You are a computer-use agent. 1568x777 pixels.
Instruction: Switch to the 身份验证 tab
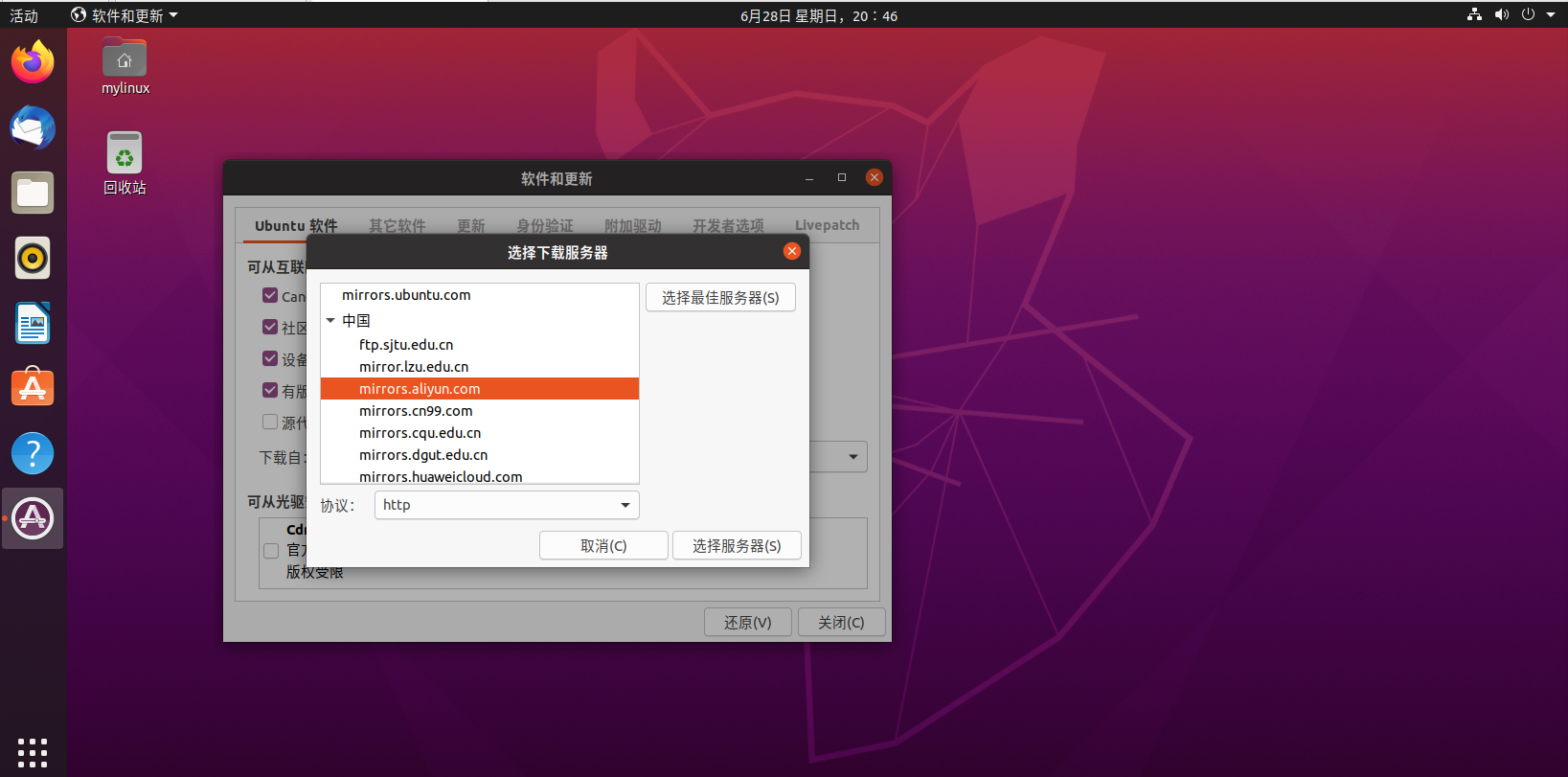coord(544,226)
